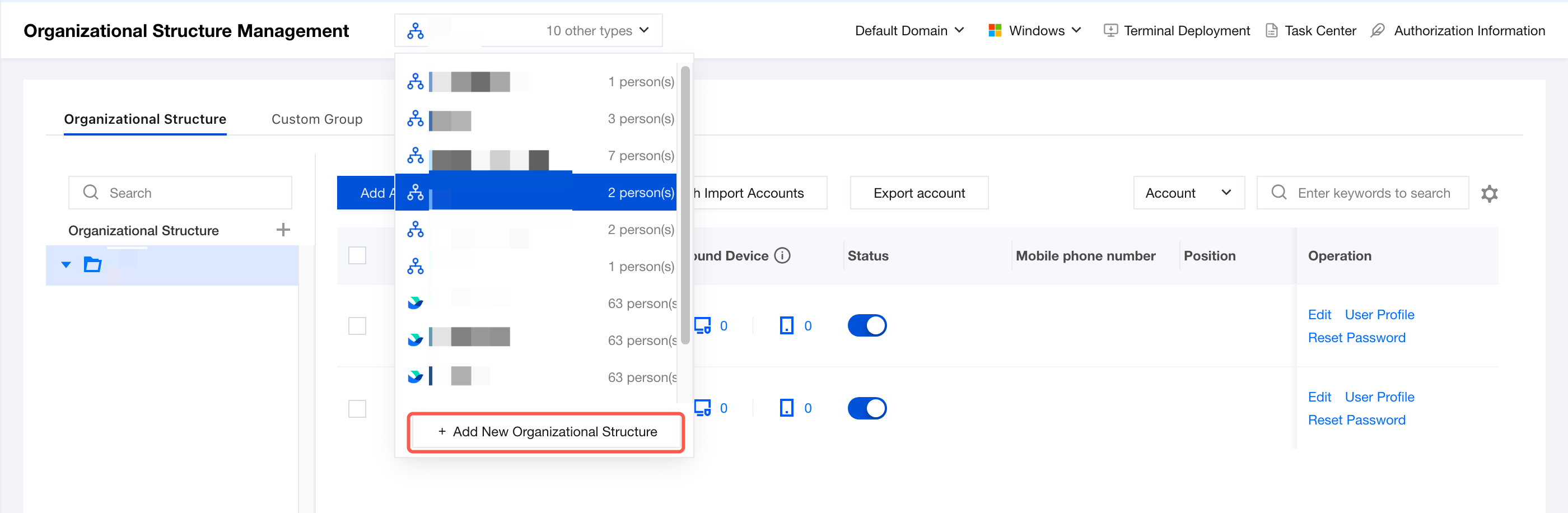
Task: Click the table column settings gear icon
Action: [1489, 194]
